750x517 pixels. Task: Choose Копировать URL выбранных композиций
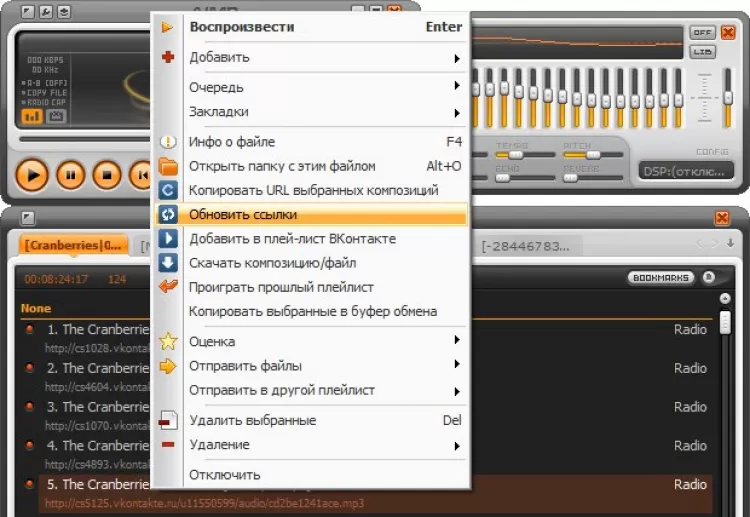click(311, 190)
